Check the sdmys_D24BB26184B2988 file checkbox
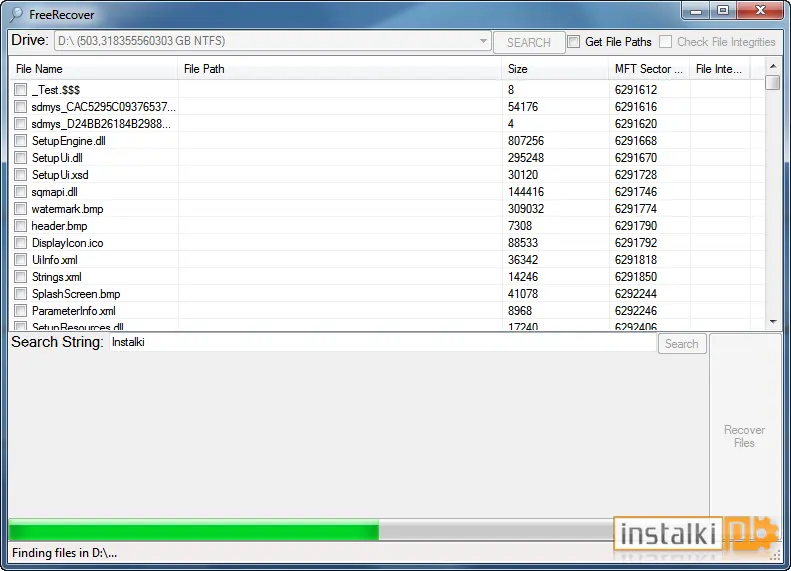 pyautogui.click(x=20, y=124)
